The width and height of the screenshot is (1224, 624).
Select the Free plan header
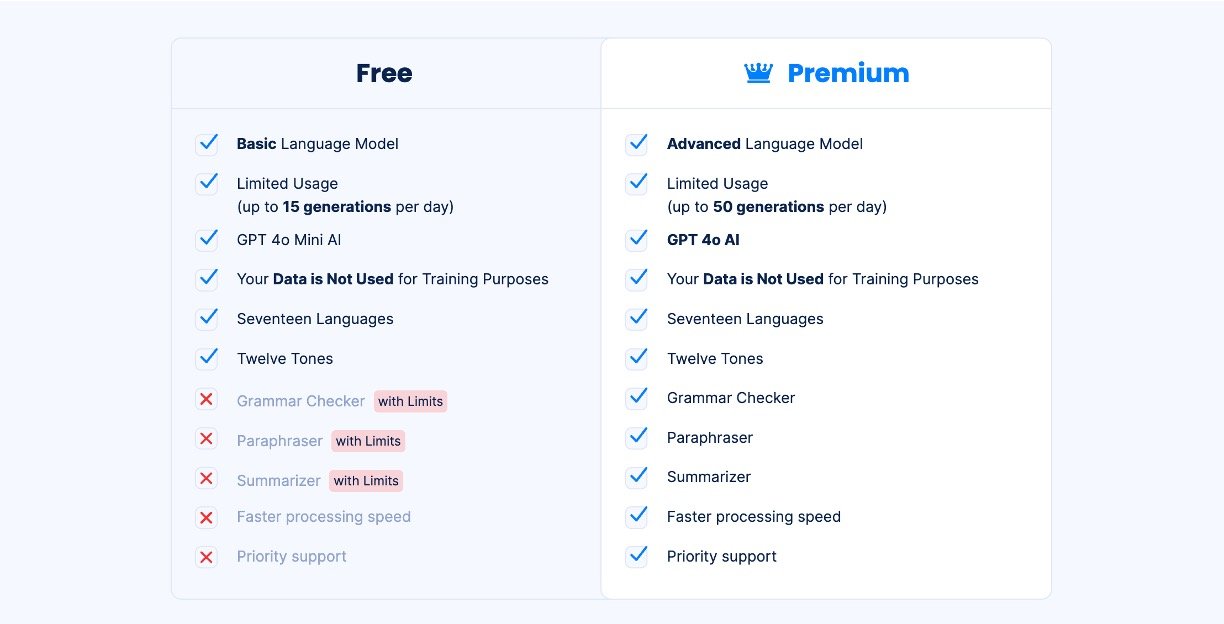click(384, 73)
